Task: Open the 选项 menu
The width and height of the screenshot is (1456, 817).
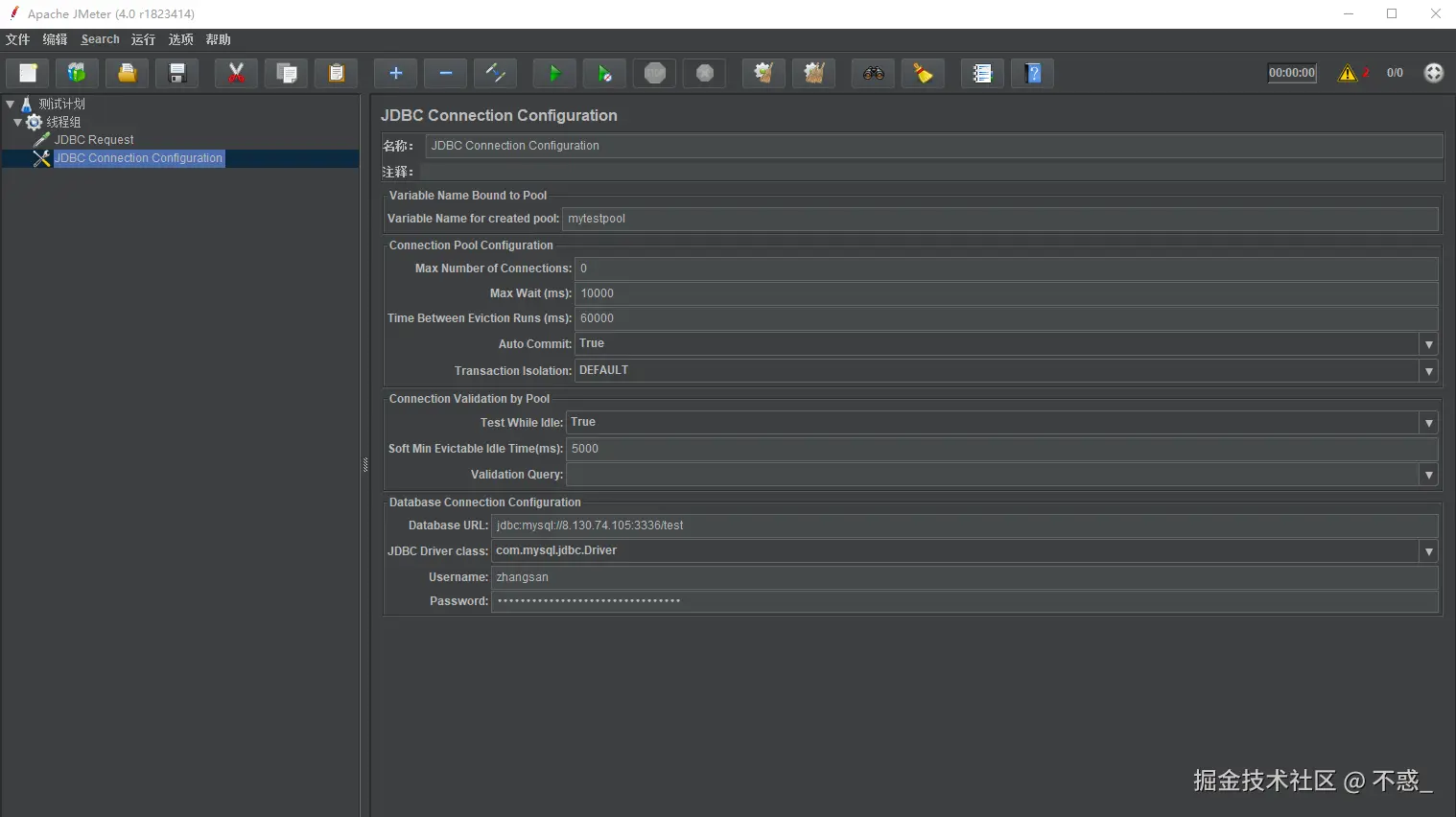Action: 180,39
